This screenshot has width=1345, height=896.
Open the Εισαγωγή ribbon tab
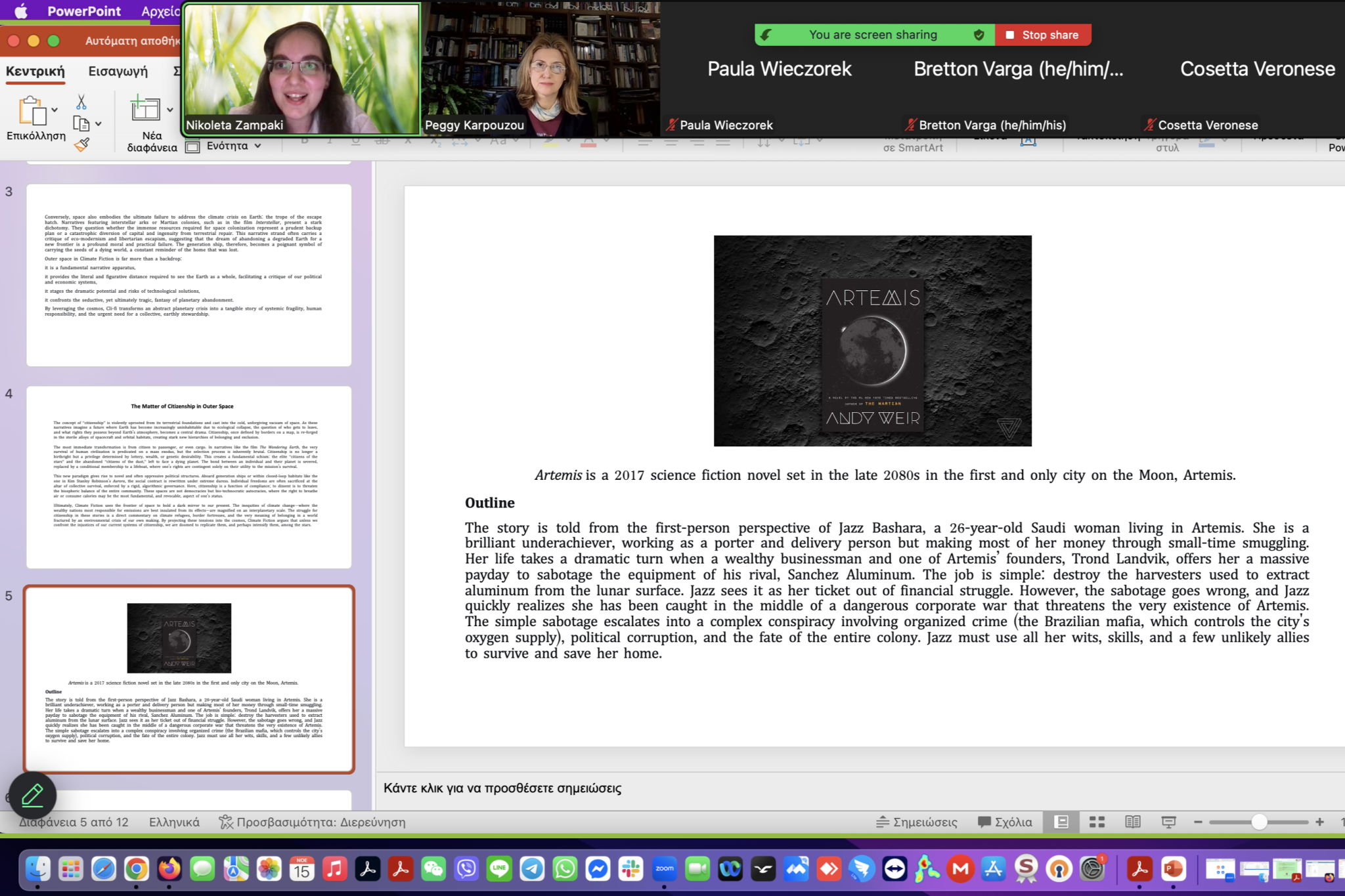[118, 71]
